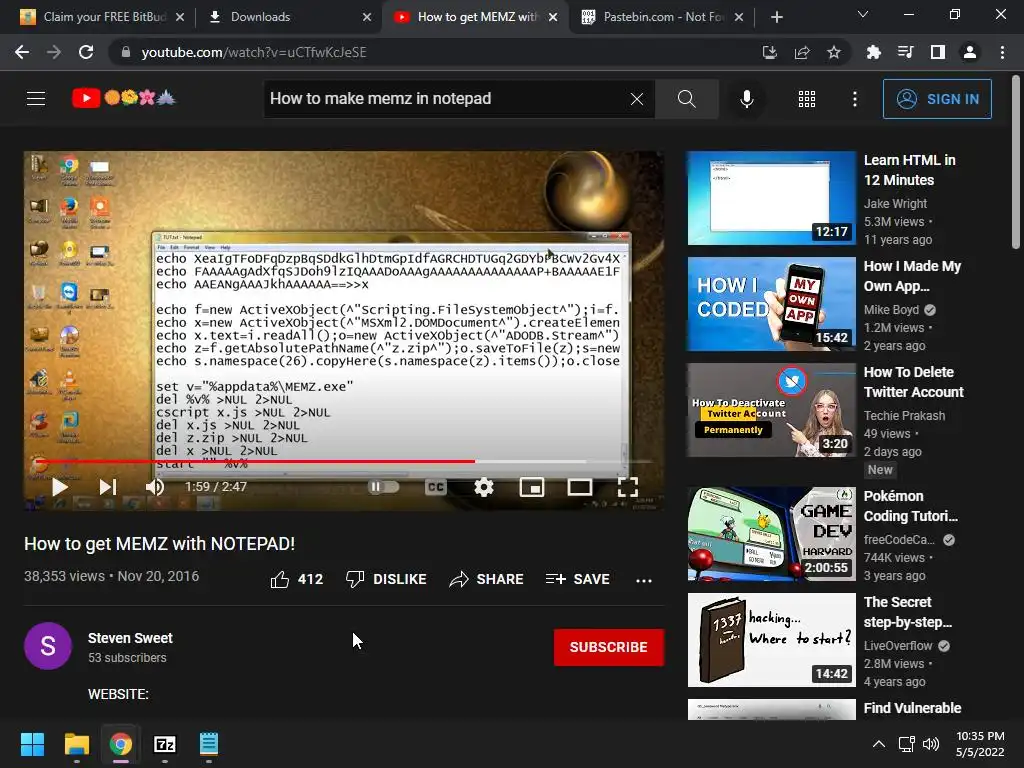Bookmark this page with star
This screenshot has height=768, width=1024.
point(834,52)
